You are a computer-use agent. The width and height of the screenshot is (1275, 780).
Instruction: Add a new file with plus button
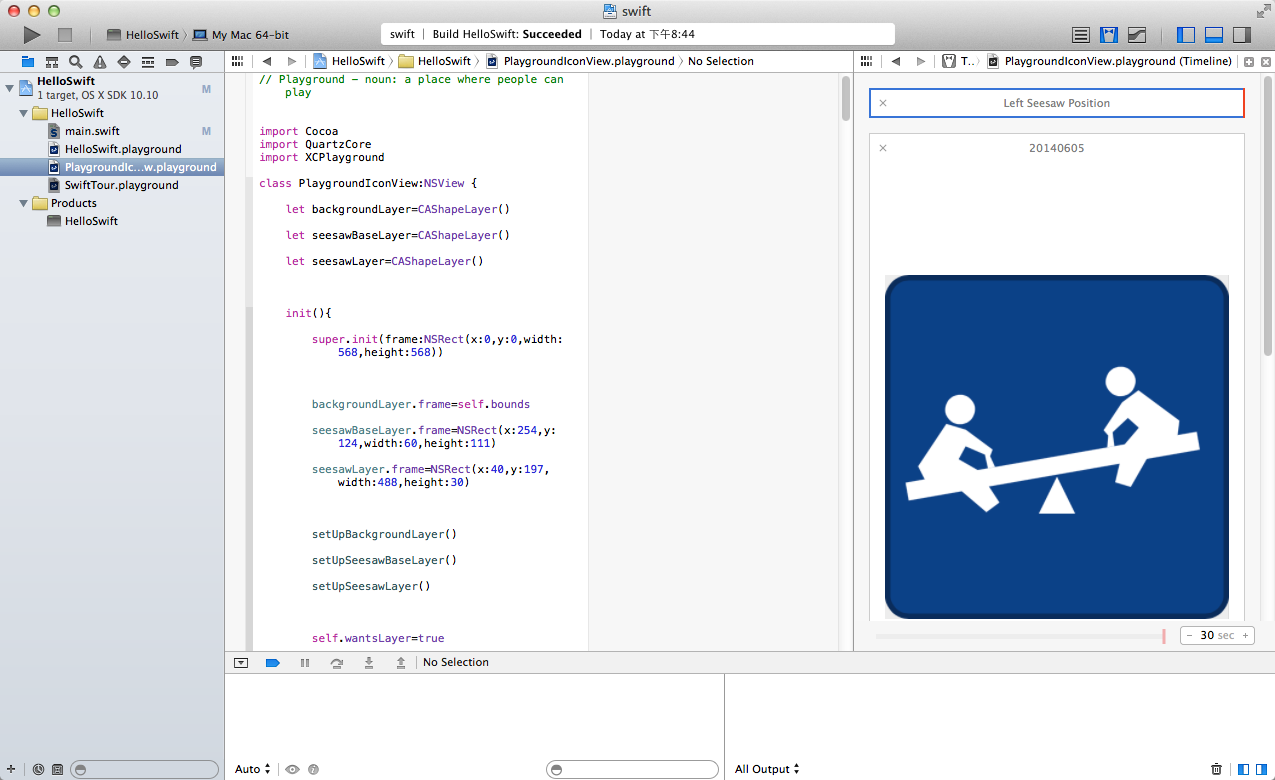coord(11,769)
